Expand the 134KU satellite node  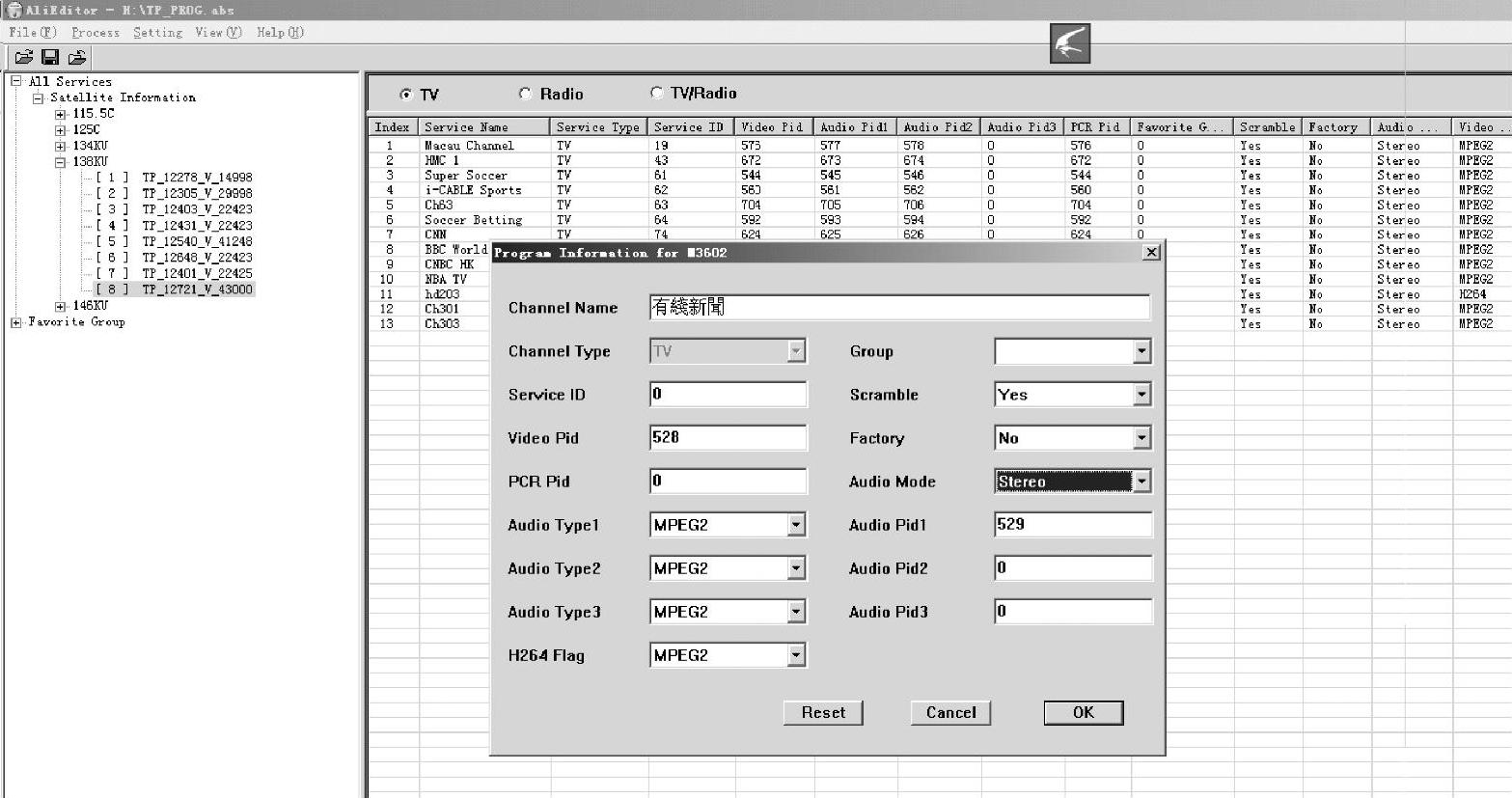(x=61, y=146)
